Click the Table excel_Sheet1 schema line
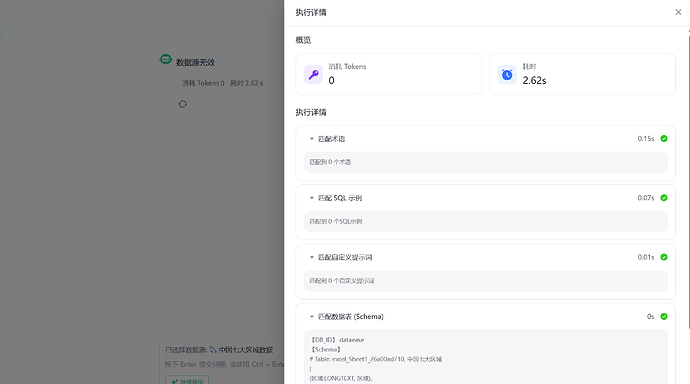The width and height of the screenshot is (690, 384). click(x=376, y=359)
